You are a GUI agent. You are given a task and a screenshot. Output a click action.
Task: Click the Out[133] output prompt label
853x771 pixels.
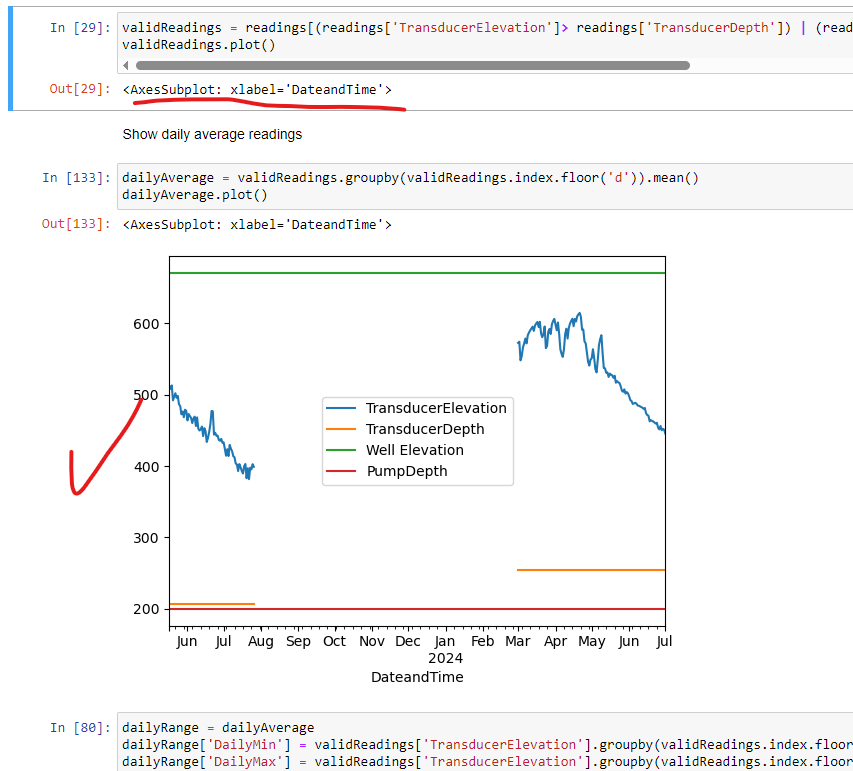(75, 223)
